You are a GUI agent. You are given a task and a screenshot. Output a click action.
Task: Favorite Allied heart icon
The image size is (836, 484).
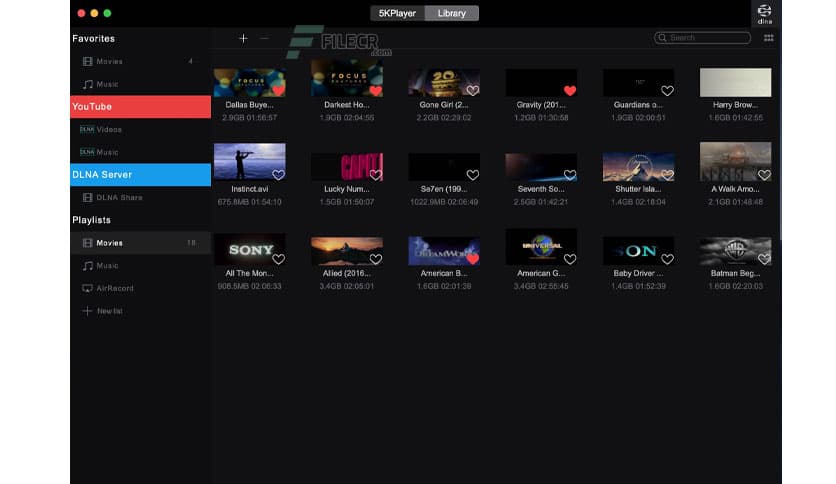click(375, 259)
